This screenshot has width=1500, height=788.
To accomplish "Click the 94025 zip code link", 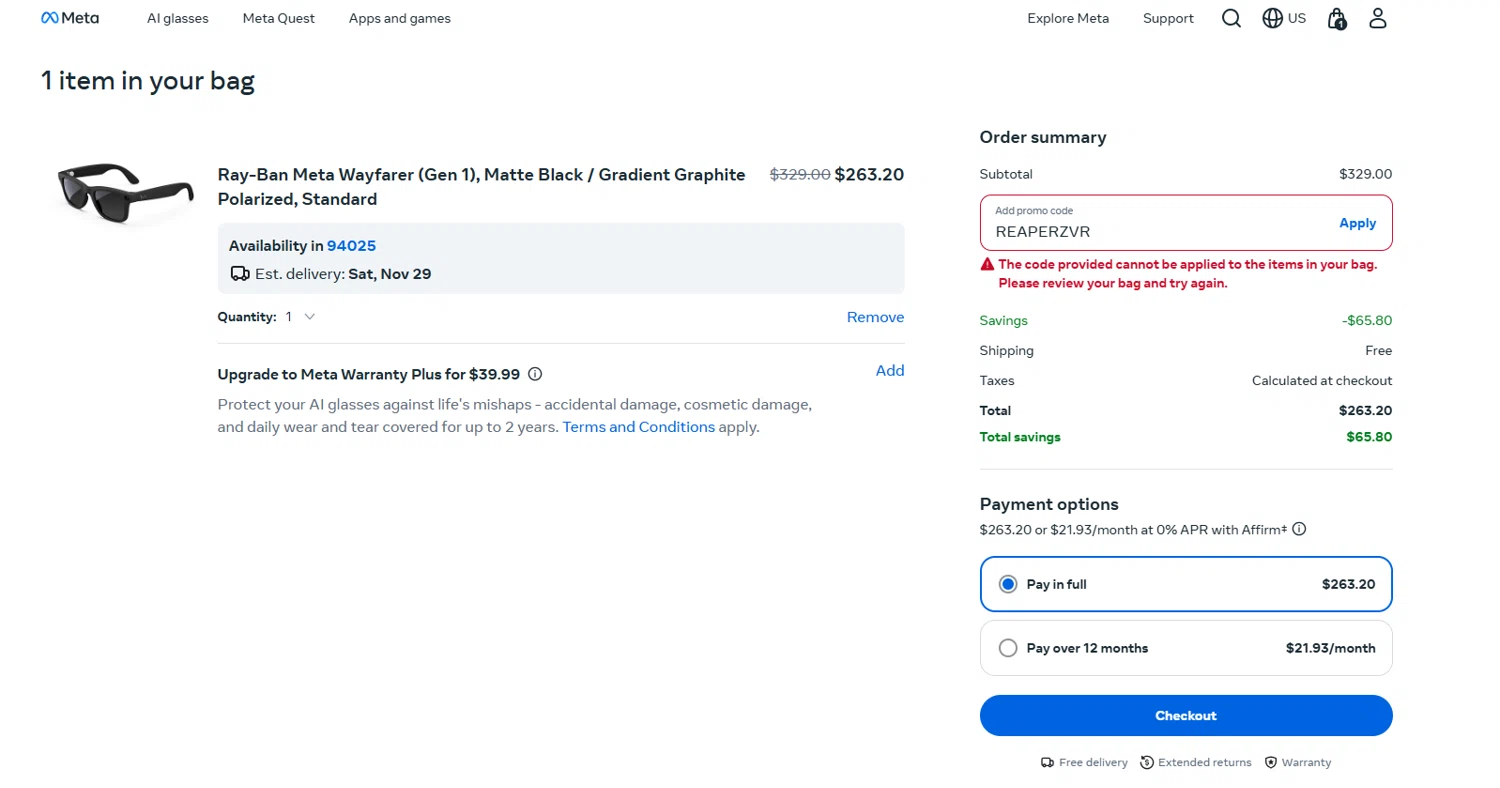I will tap(351, 246).
